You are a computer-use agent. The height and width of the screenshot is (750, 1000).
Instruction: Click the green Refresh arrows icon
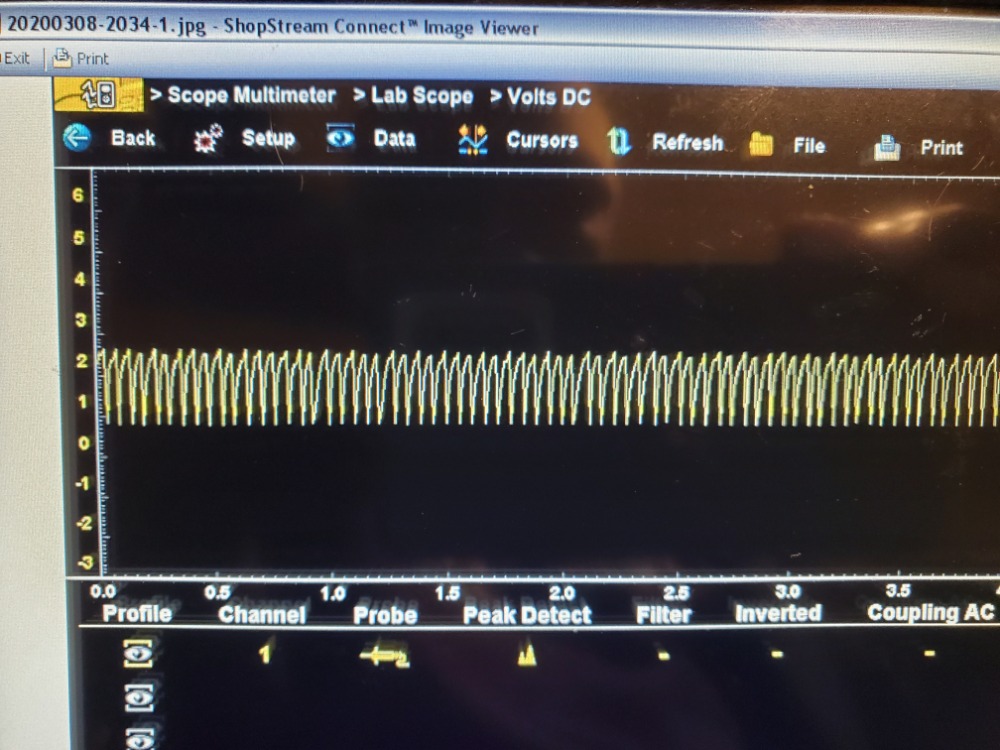point(619,143)
